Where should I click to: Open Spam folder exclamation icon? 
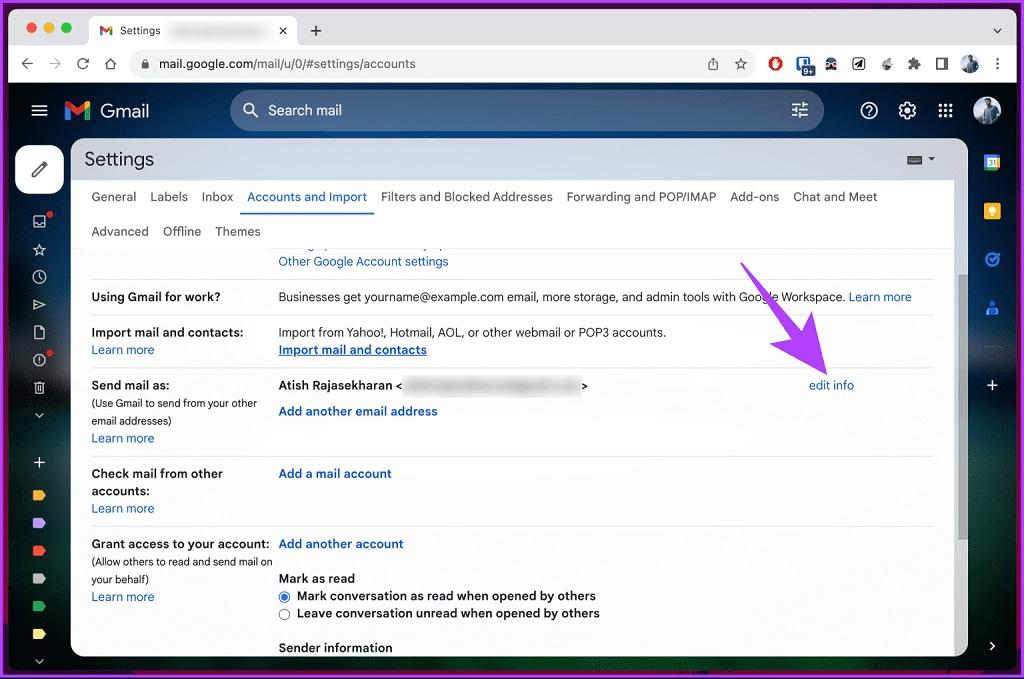(x=39, y=360)
